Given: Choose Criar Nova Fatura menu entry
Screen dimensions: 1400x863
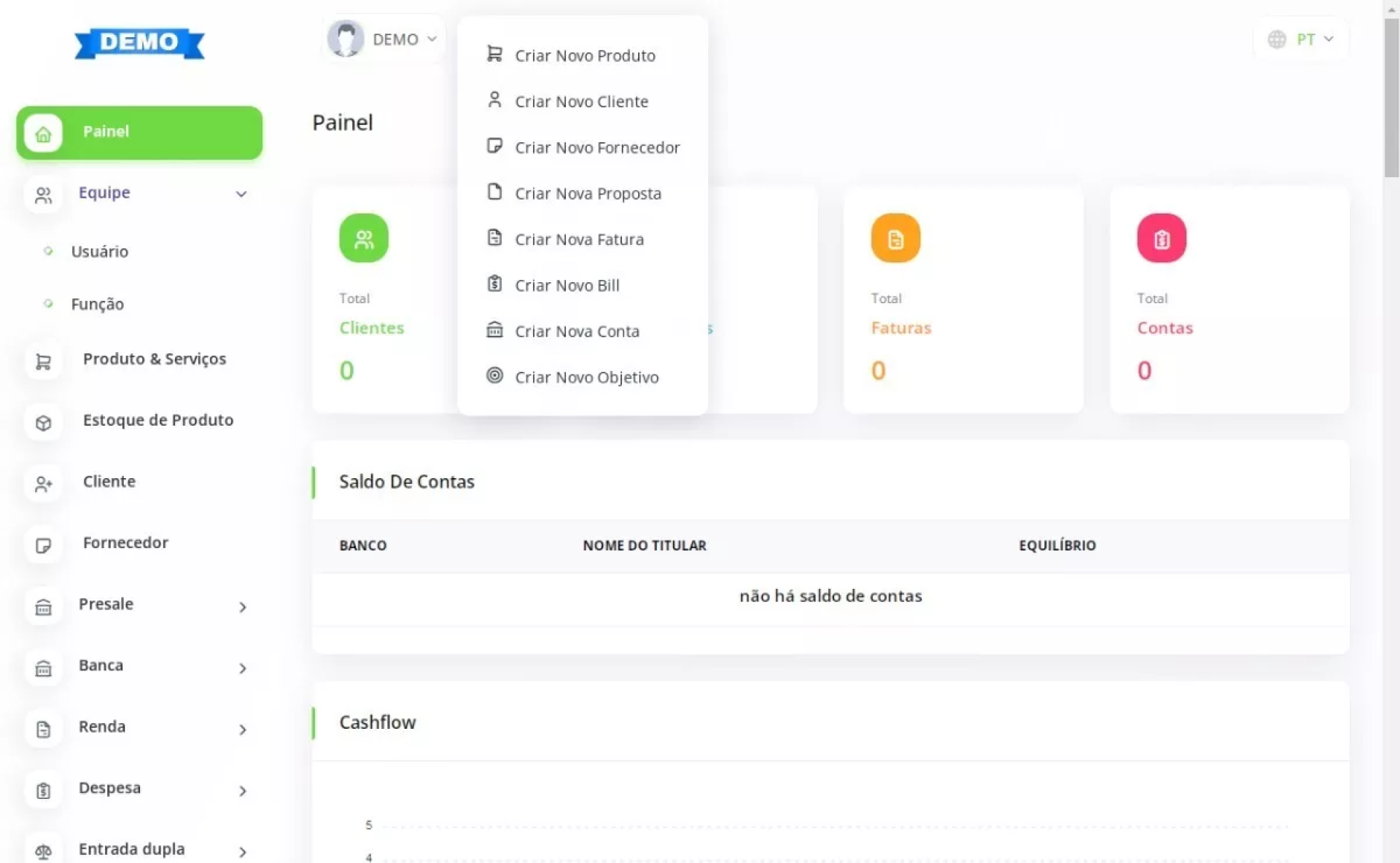Looking at the screenshot, I should [578, 239].
